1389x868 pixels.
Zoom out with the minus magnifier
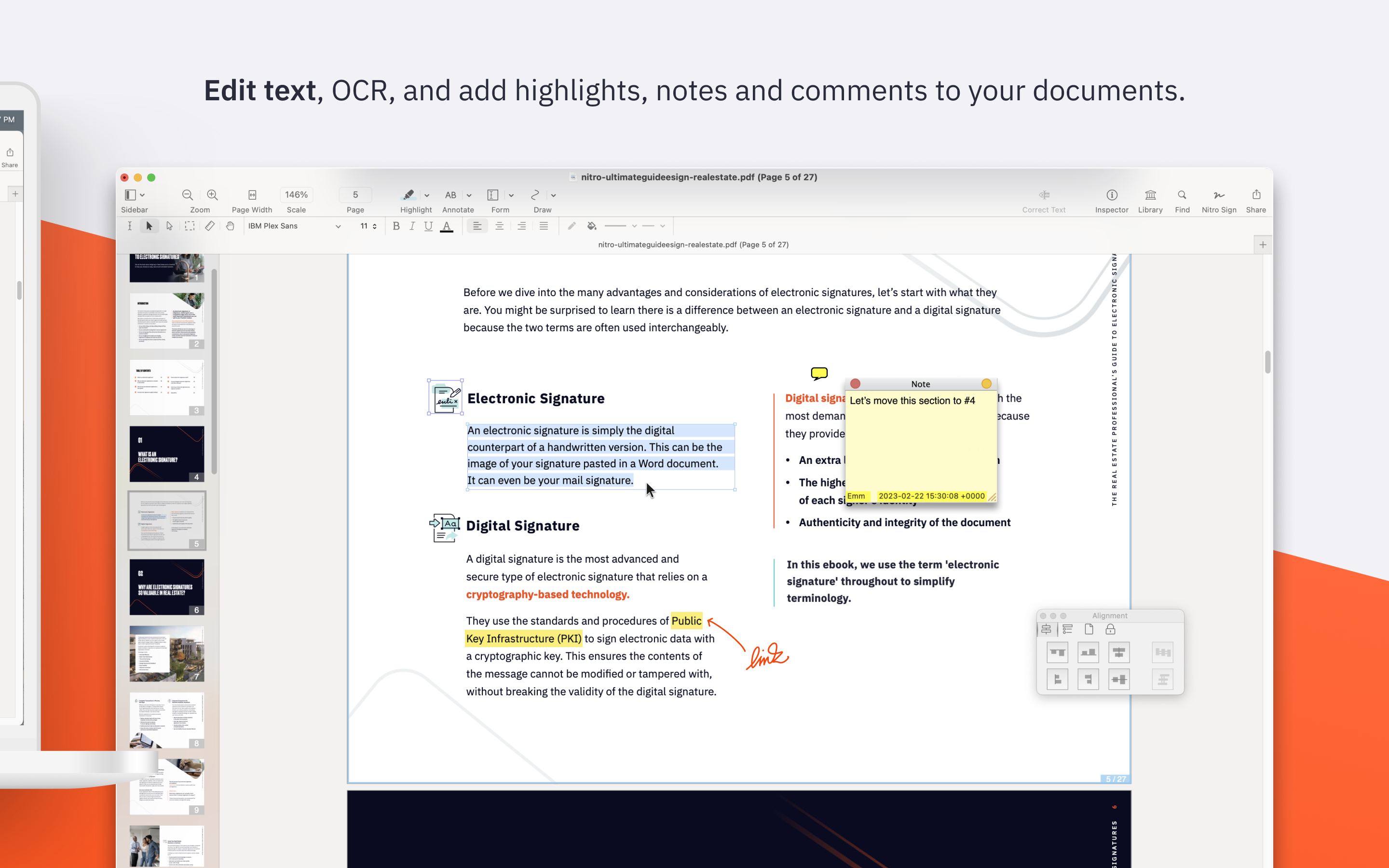tap(187, 195)
